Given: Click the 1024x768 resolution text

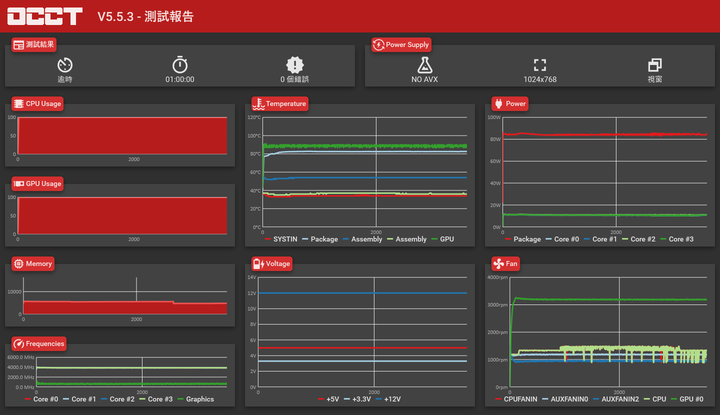Looking at the screenshot, I should point(540,79).
